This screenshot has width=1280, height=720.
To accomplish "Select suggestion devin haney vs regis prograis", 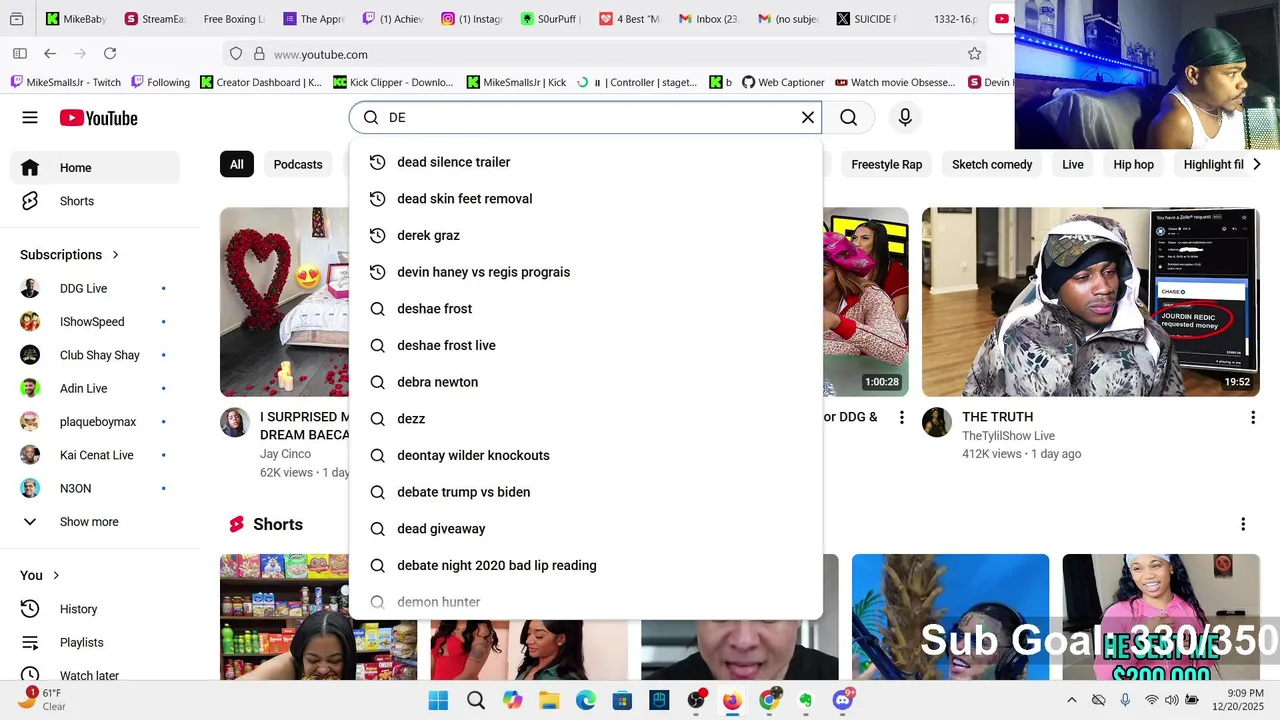I will point(586,272).
